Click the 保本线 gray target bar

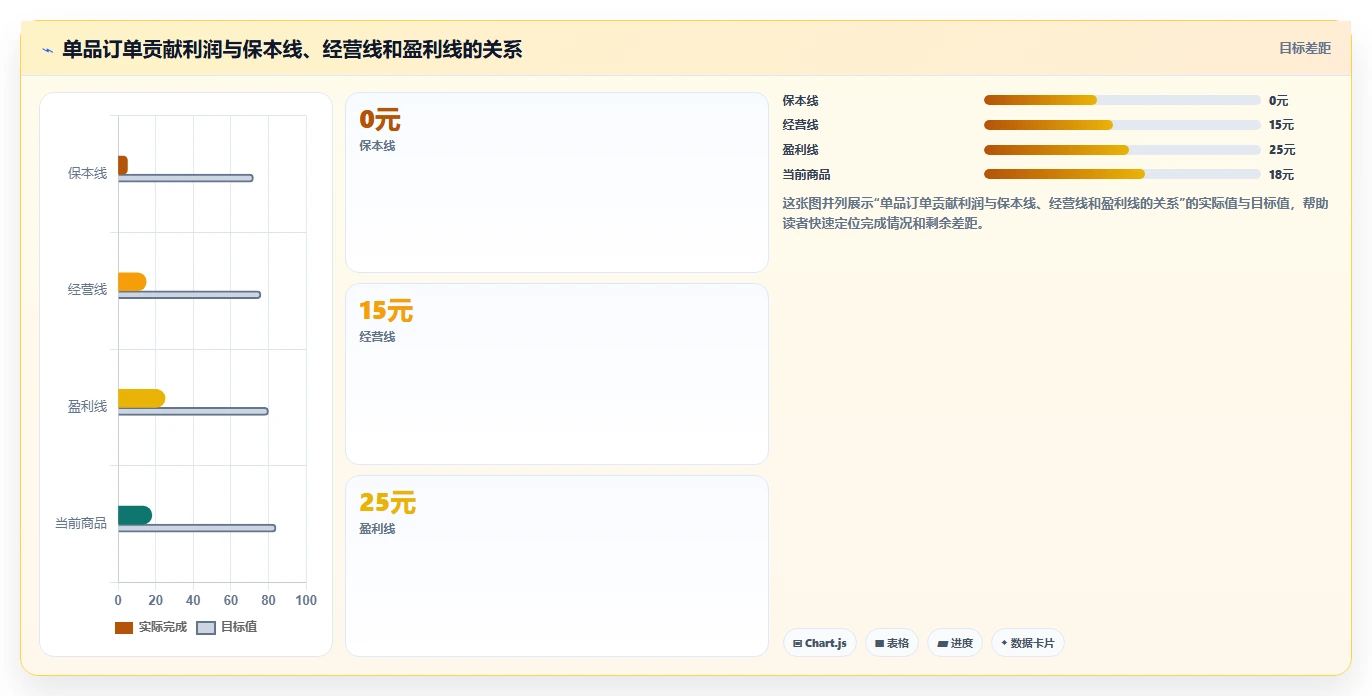point(185,178)
